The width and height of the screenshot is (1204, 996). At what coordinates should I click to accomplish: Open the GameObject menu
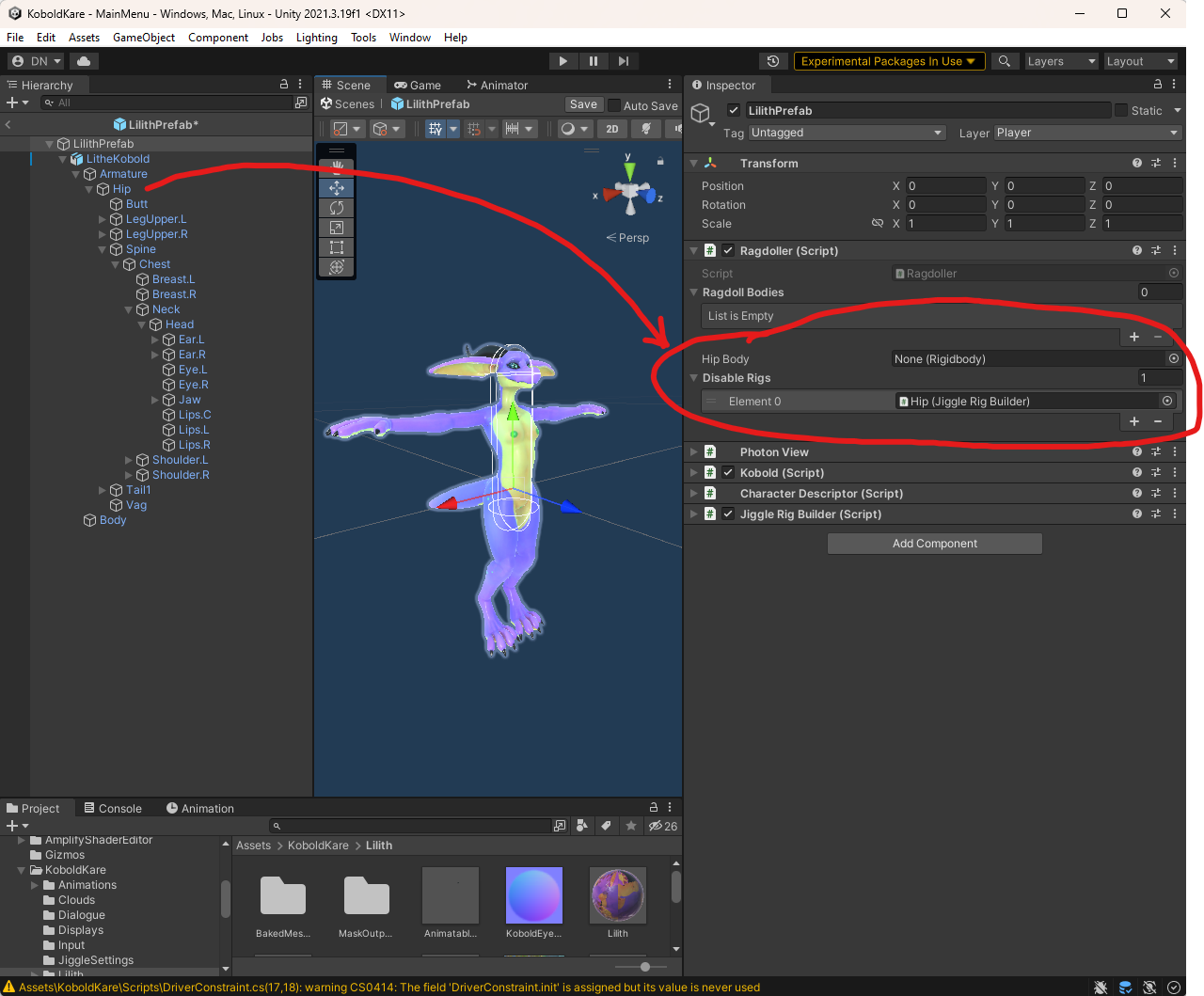tap(144, 38)
